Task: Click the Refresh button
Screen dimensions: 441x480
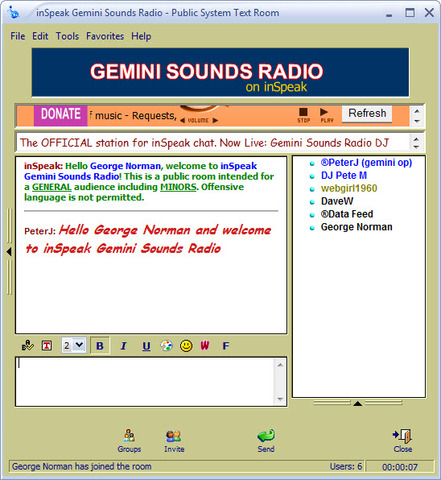Action: [x=367, y=114]
